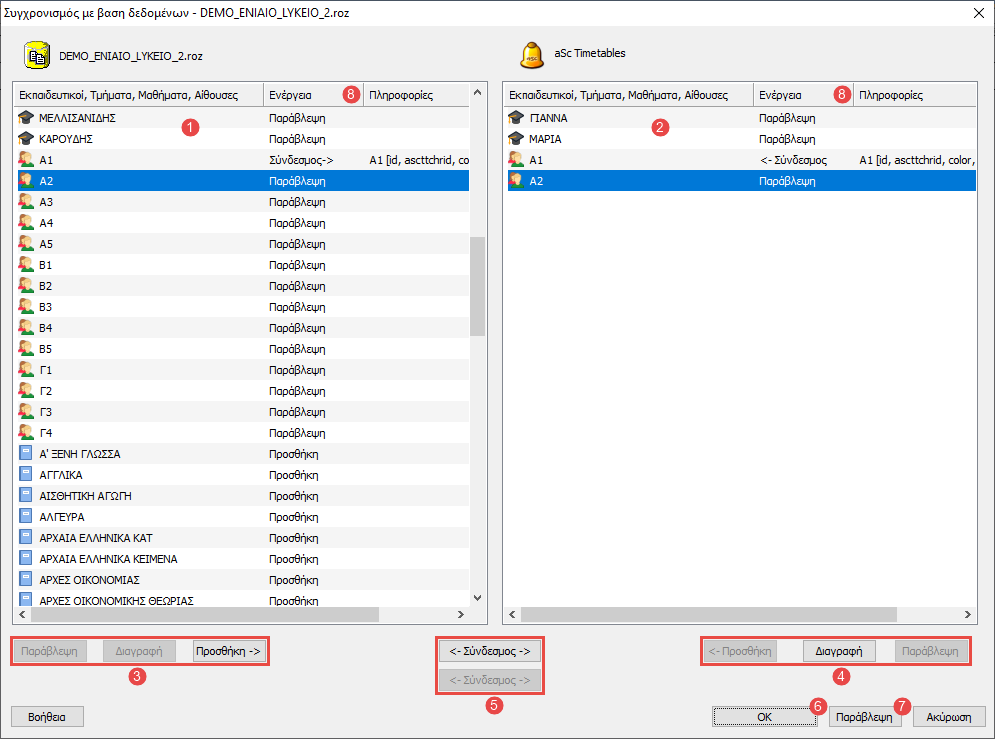This screenshot has height=739, width=995.
Task: Select the teacher icon next to ΜΕΛΛΙΣΑΝΙΔΗΣ
Action: (x=26, y=118)
